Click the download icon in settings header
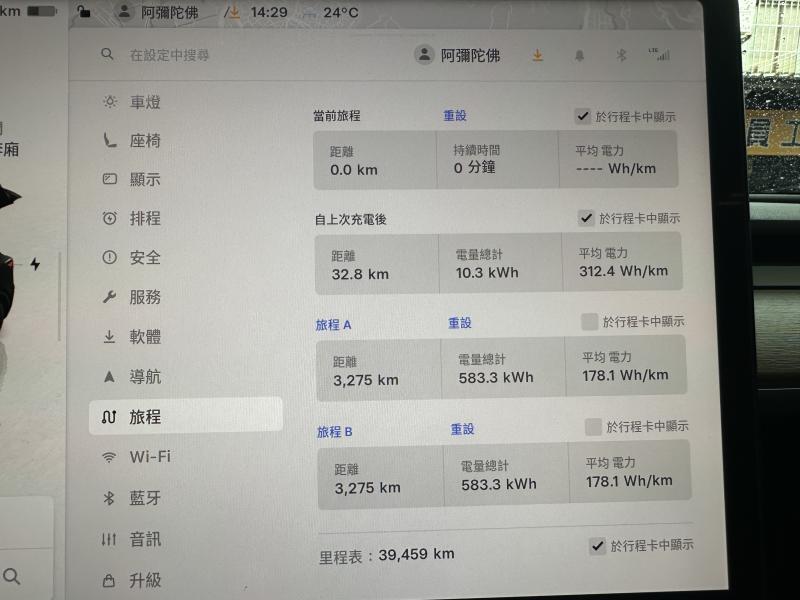Viewport: 800px width, 600px height. 537,56
